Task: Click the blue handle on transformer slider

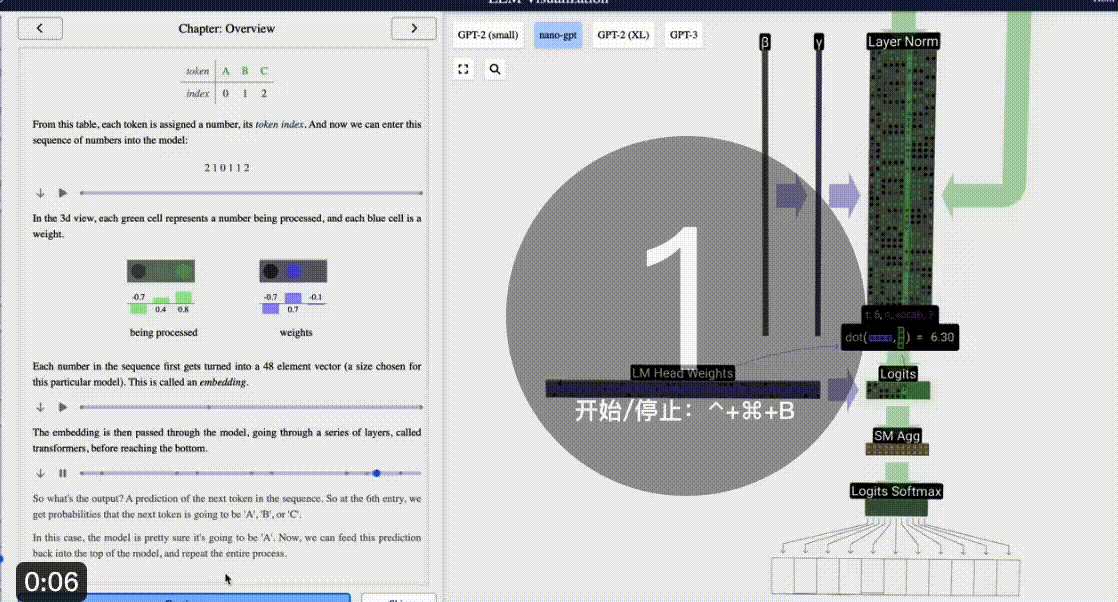Action: (x=376, y=473)
